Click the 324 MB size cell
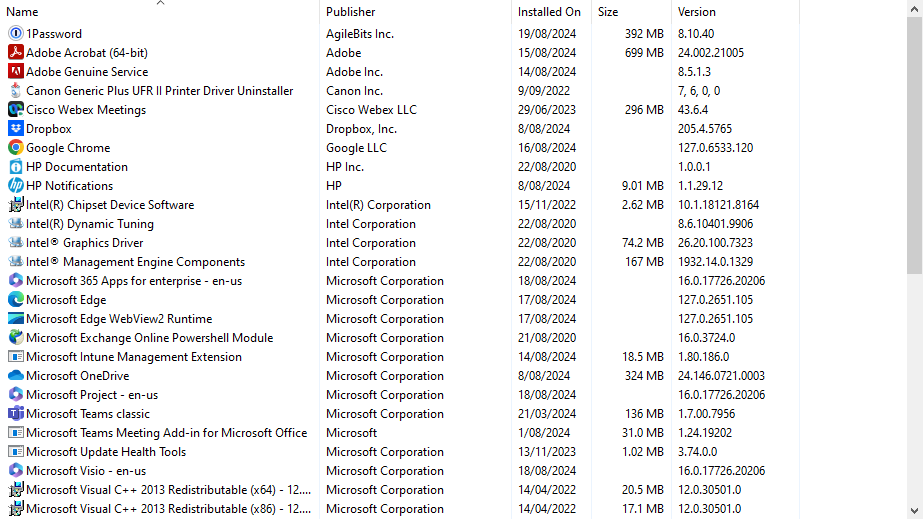Screen dimensions: 923x519 point(644,375)
